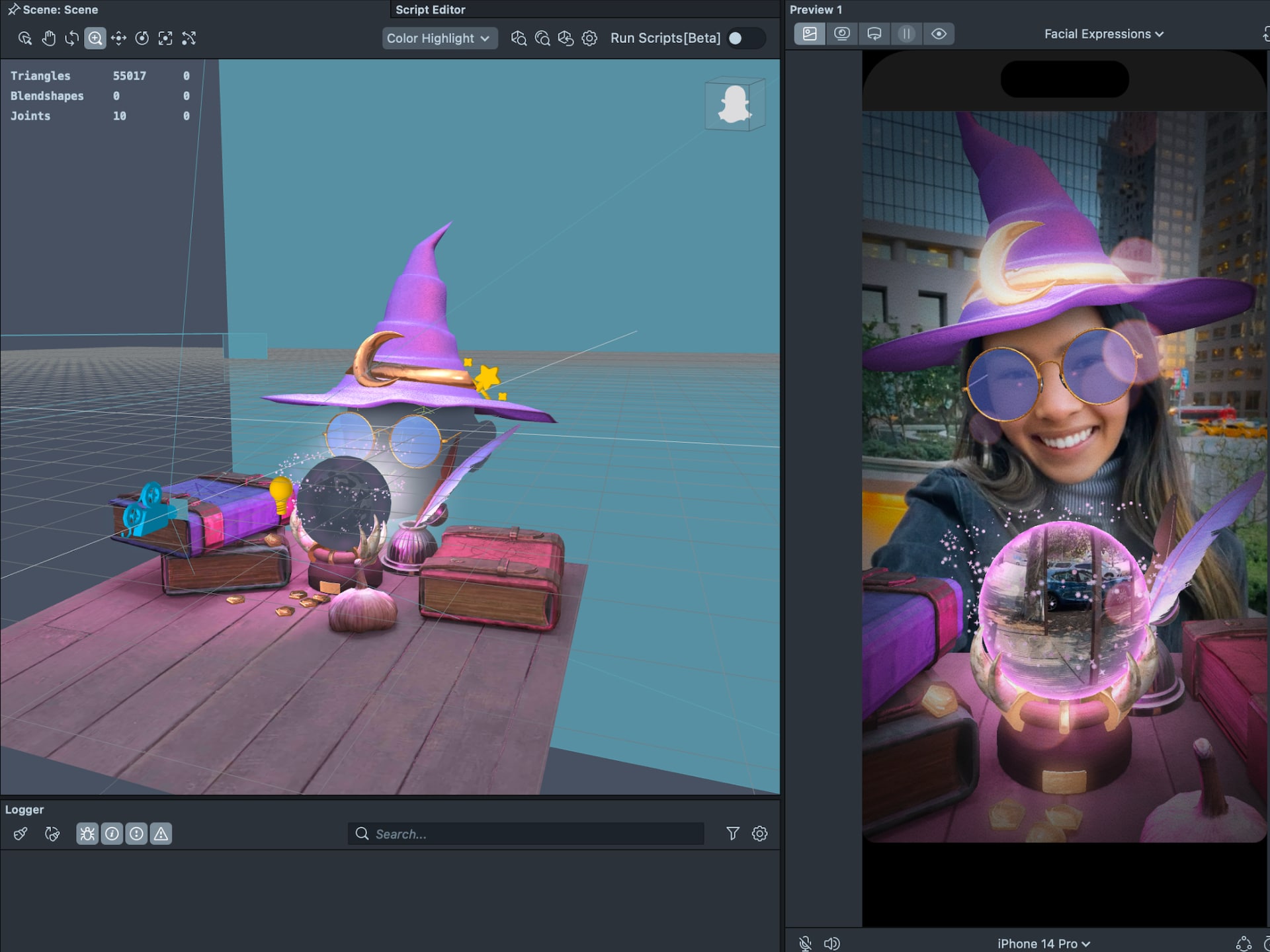1270x952 pixels.
Task: Switch to the Script Editor tab
Action: coord(430,9)
